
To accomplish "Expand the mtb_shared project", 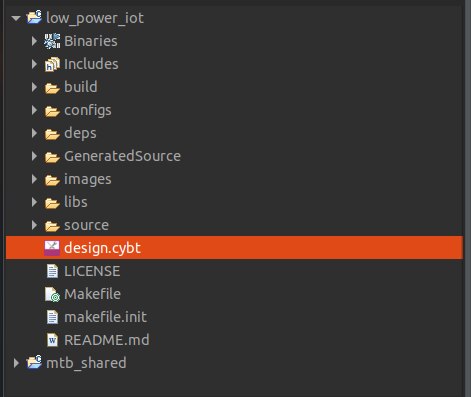I will pyautogui.click(x=16, y=363).
